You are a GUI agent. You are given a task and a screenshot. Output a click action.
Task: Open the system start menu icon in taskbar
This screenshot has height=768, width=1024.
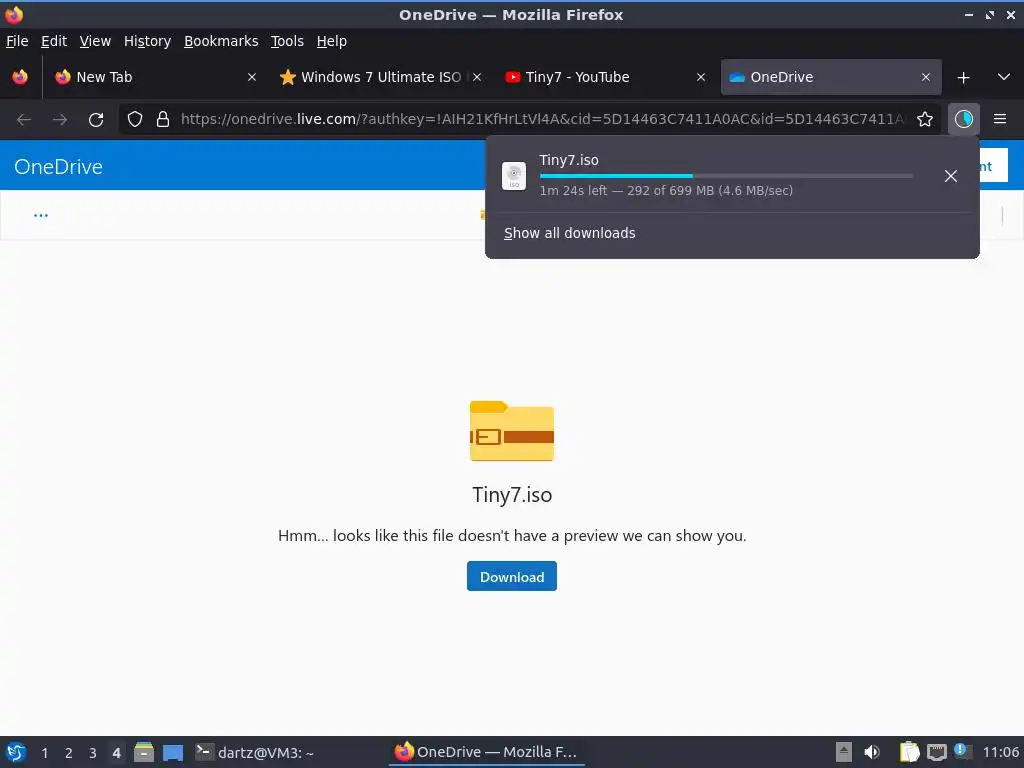coord(16,752)
